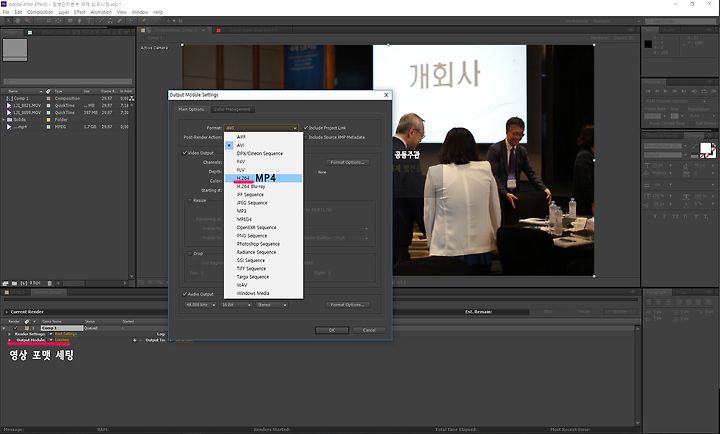The image size is (720, 434).
Task: Open the Stereo audio channels dropdown
Action: tap(272, 305)
